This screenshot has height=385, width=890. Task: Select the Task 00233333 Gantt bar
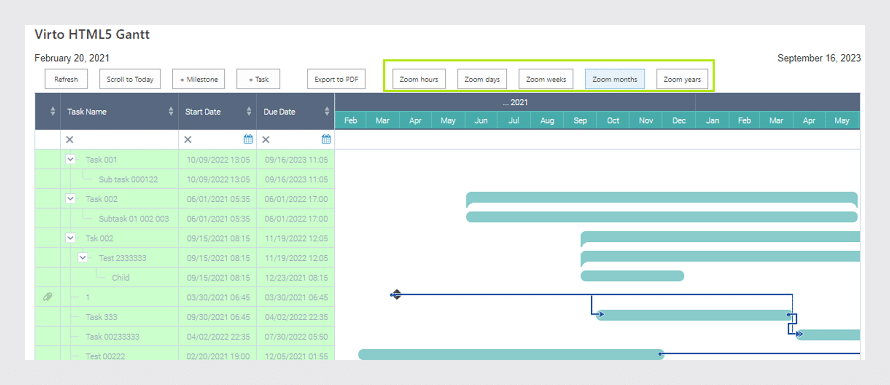click(828, 335)
